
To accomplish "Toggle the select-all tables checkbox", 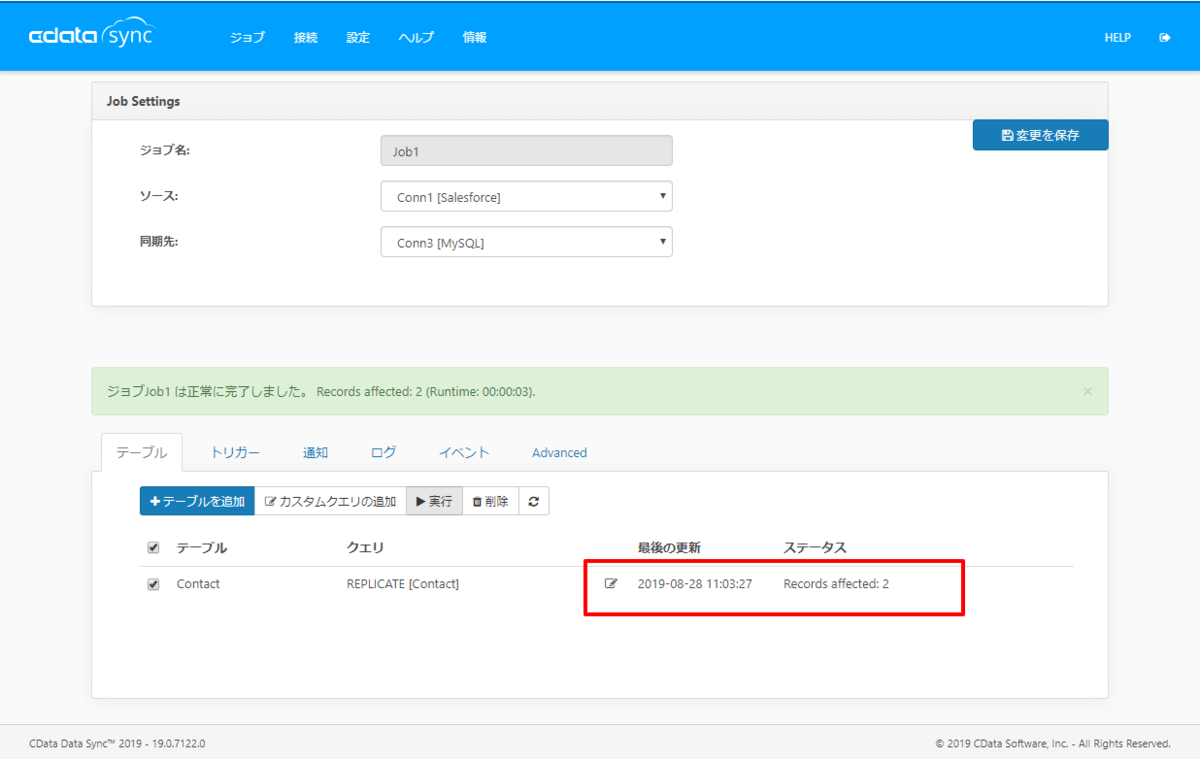I will coord(153,548).
